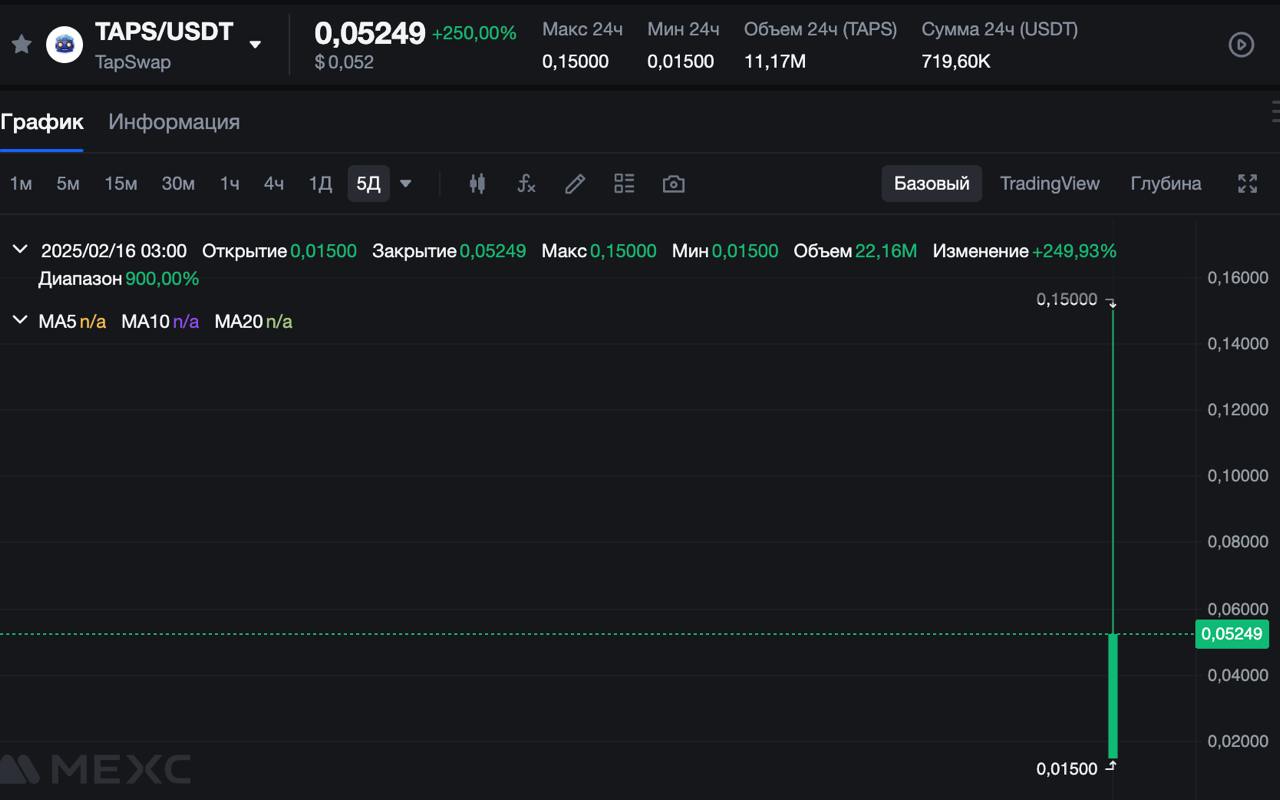
Task: Switch chart to Базовый mode
Action: (x=932, y=184)
